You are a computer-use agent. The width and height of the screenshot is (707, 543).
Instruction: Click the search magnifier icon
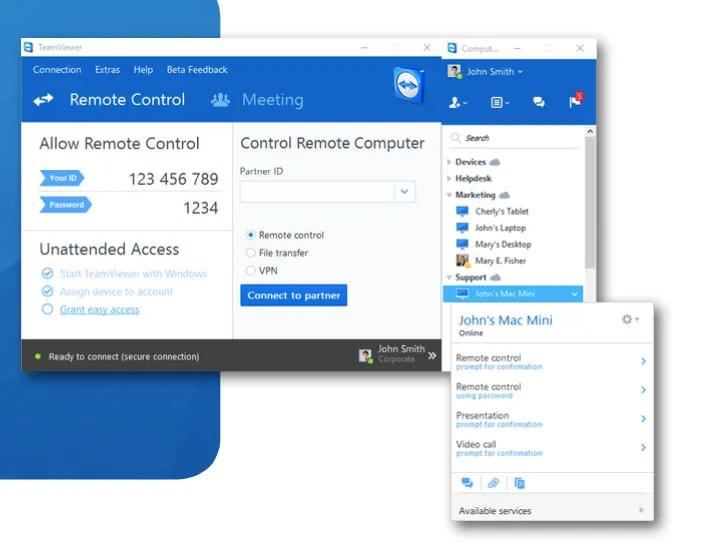click(x=455, y=138)
